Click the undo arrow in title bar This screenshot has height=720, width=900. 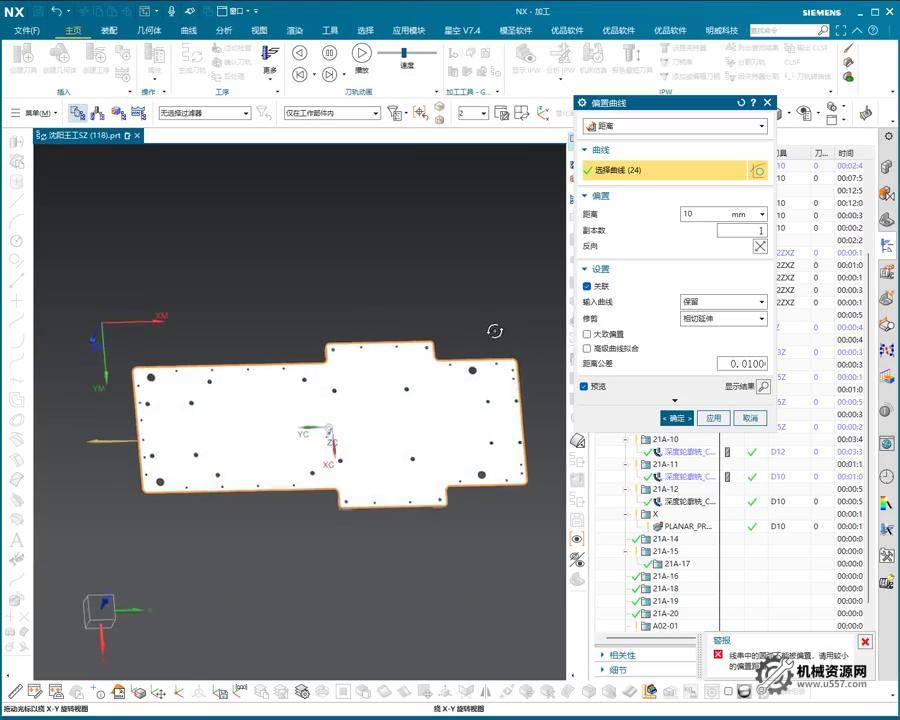click(55, 11)
